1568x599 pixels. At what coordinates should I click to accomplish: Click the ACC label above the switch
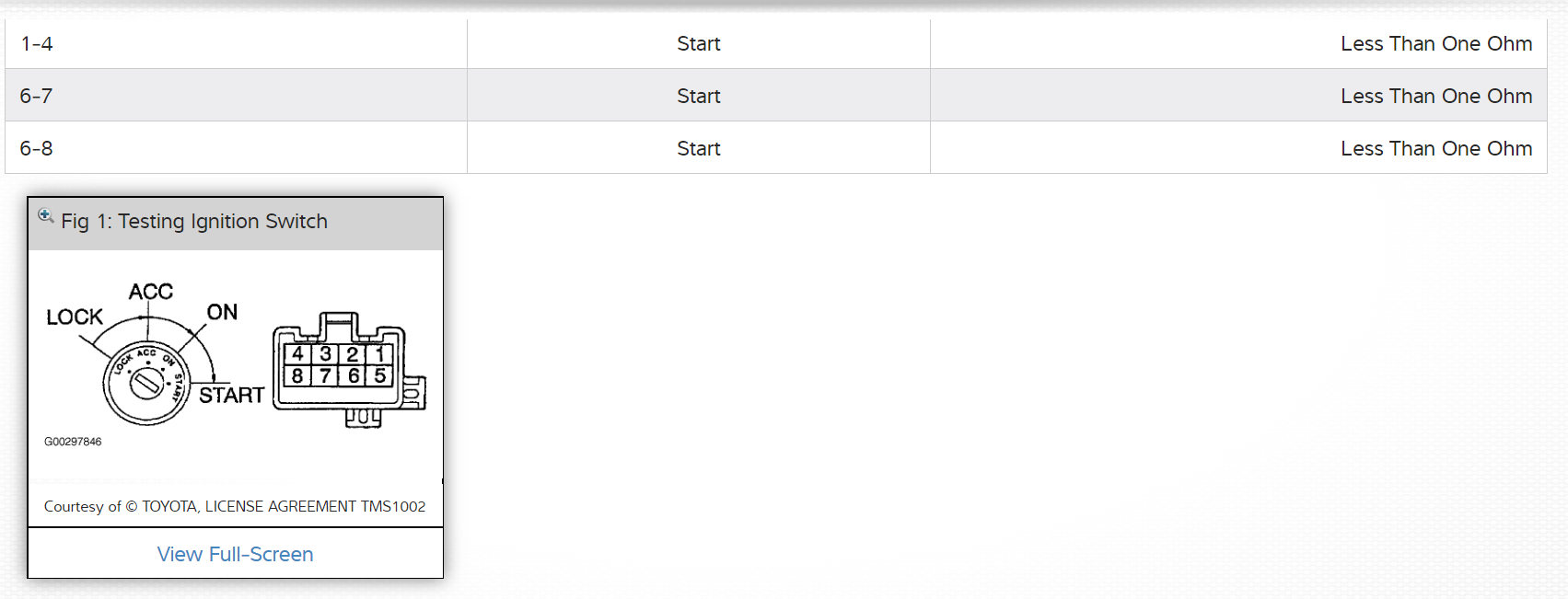point(151,292)
